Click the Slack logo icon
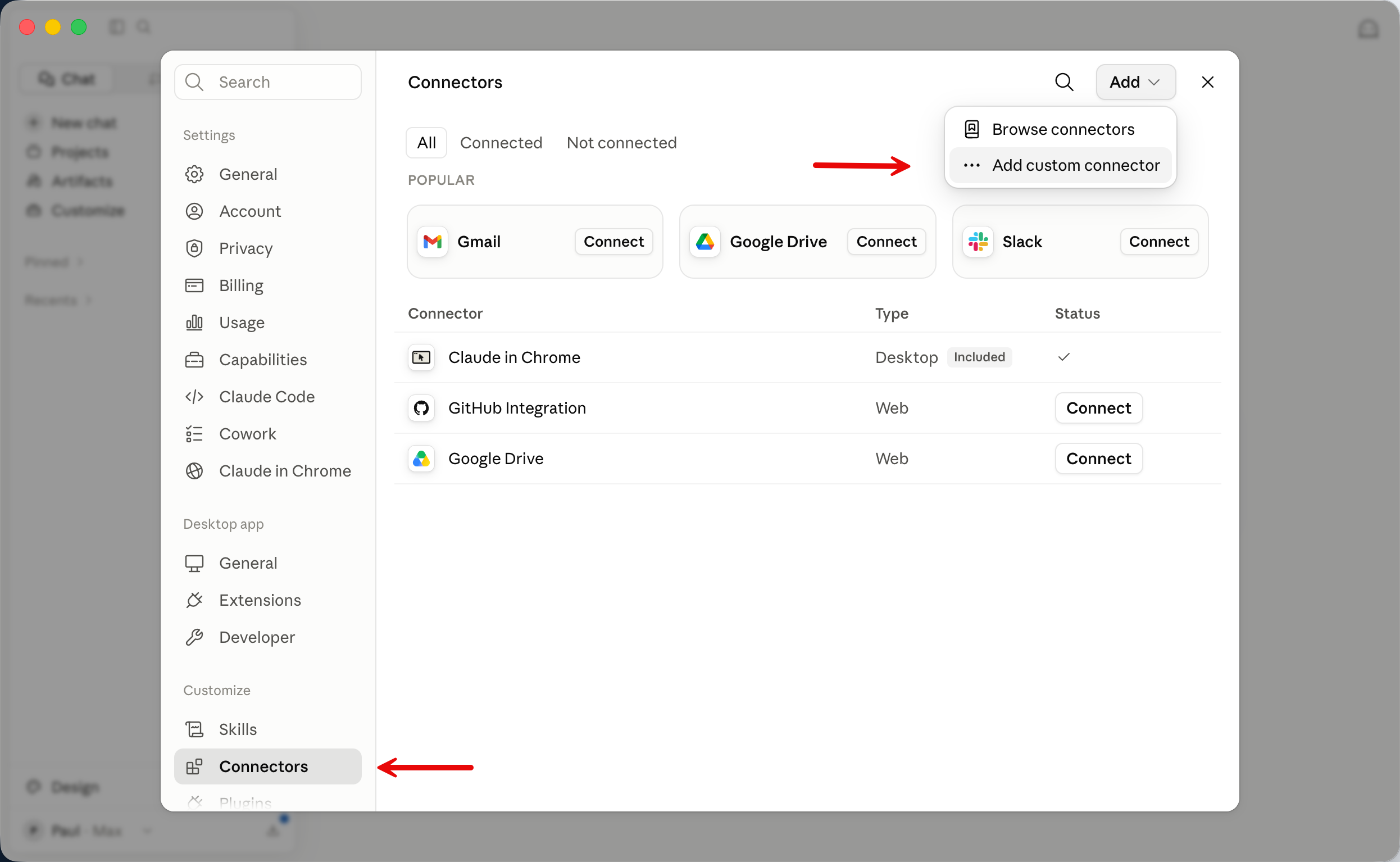The image size is (1400, 862). tap(978, 242)
